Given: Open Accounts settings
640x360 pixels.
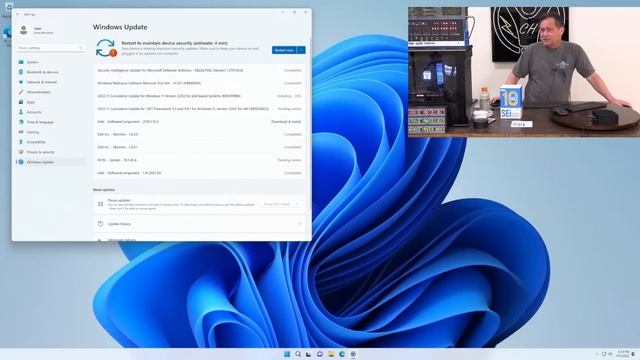Looking at the screenshot, I should 50,112.
